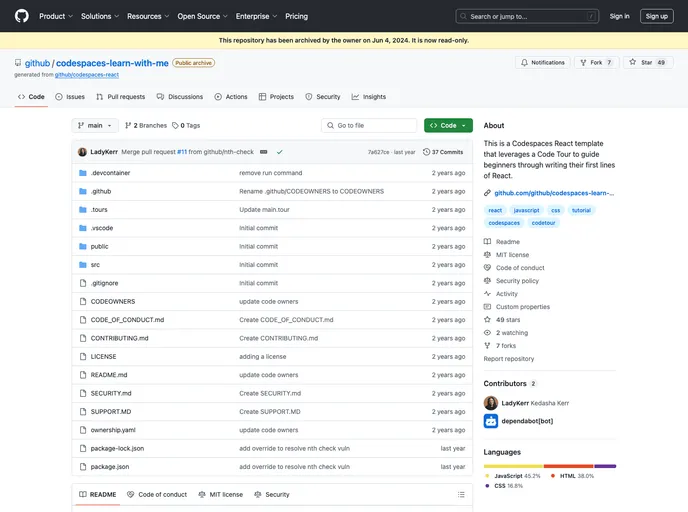This screenshot has height=512, width=688.
Task: Switch to the Insights tab
Action: 369,97
